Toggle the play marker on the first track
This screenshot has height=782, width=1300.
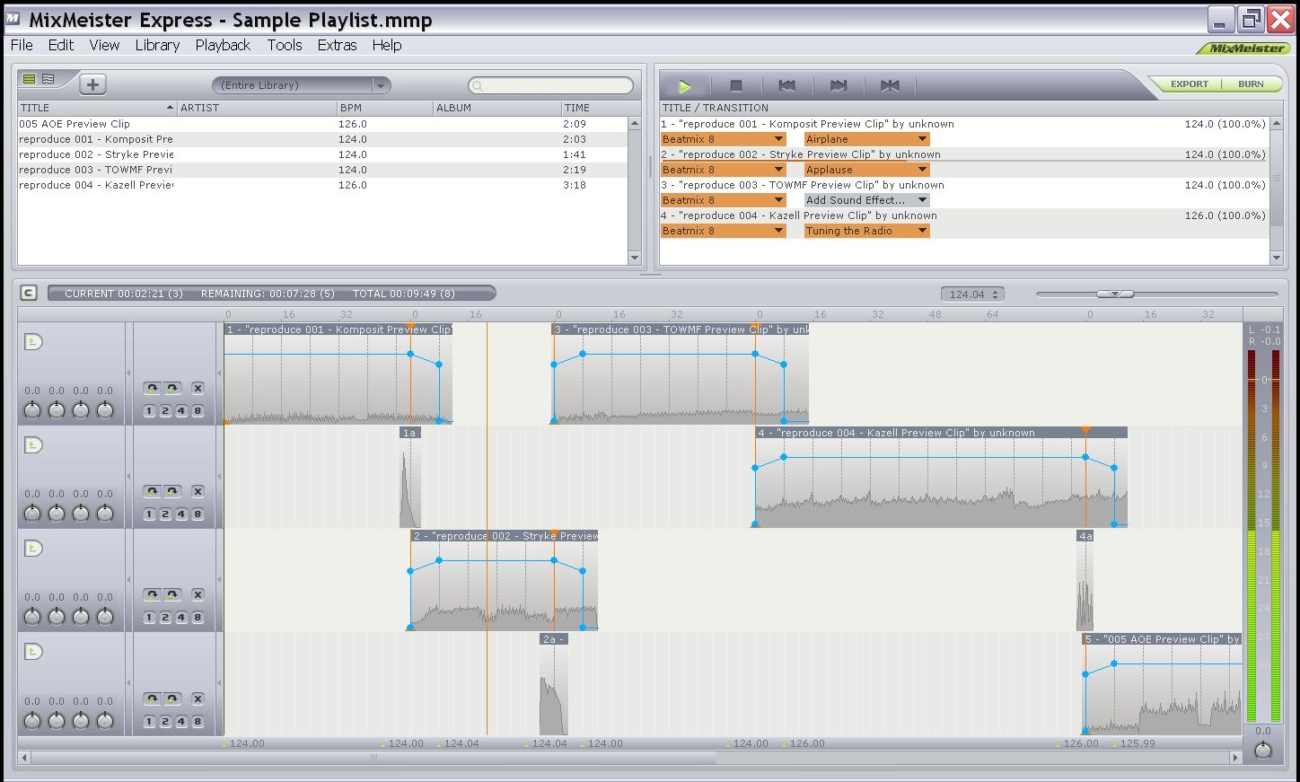33,342
